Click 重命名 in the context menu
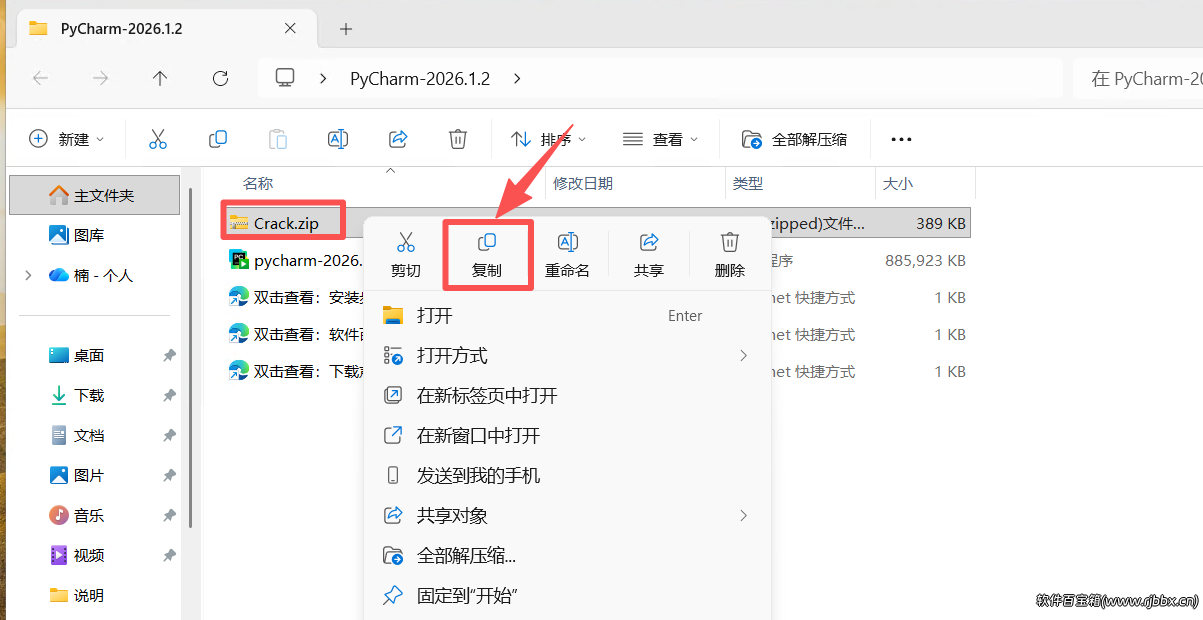1203x620 pixels. (x=568, y=254)
